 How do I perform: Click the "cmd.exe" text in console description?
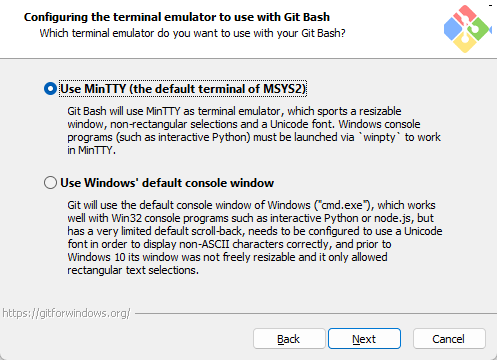342,205
